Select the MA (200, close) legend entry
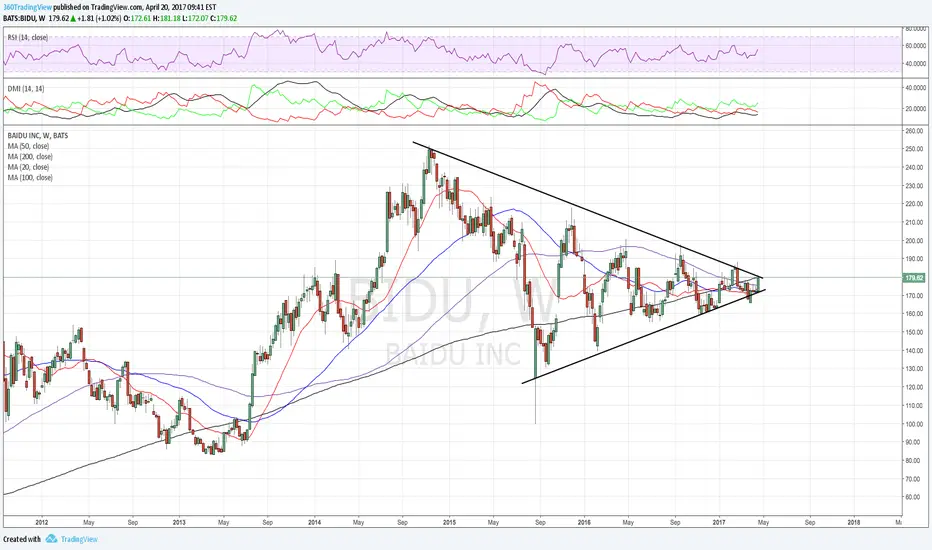932x550 pixels. click(30, 157)
